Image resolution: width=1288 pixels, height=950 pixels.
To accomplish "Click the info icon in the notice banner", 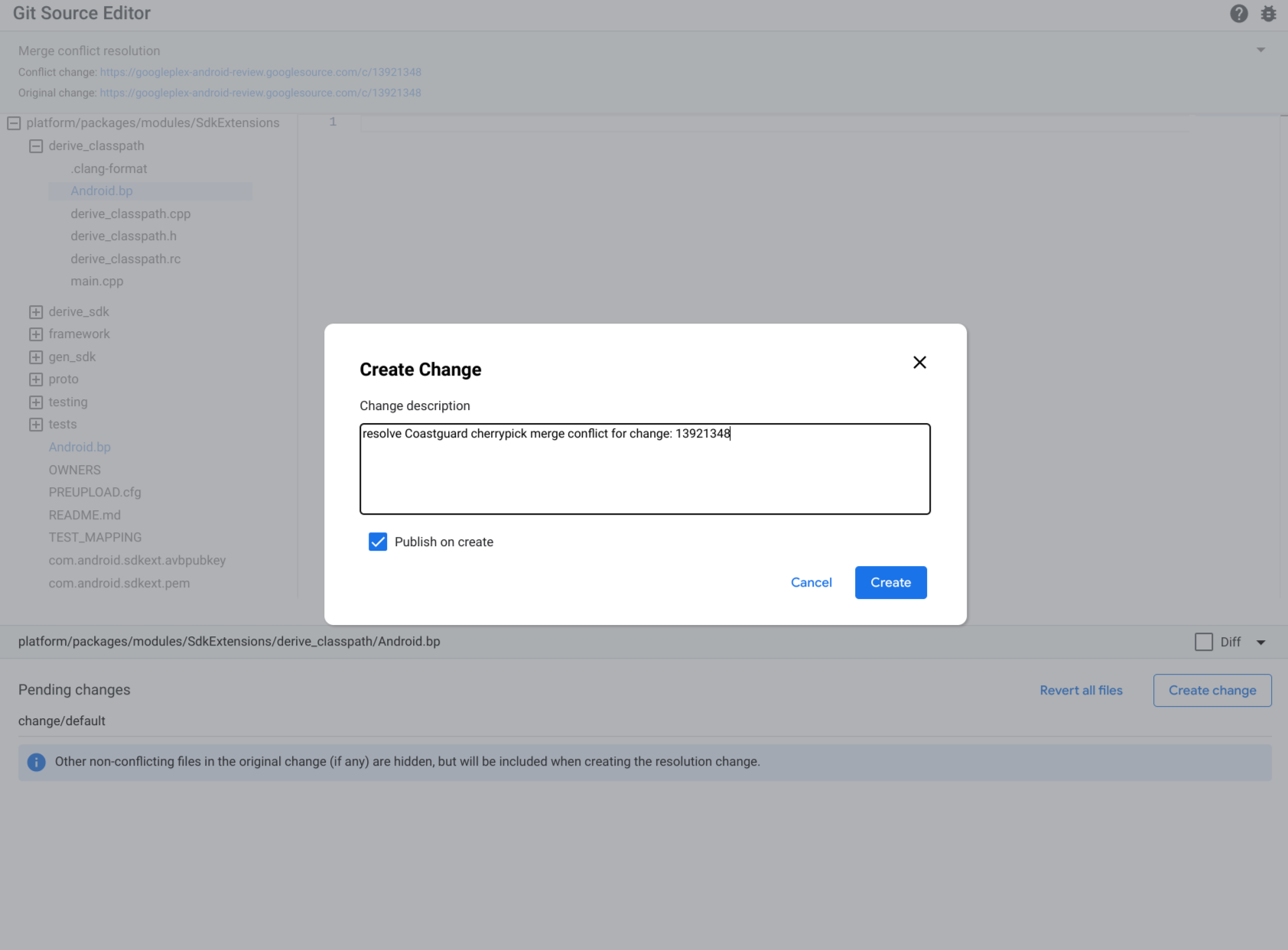I will [36, 762].
